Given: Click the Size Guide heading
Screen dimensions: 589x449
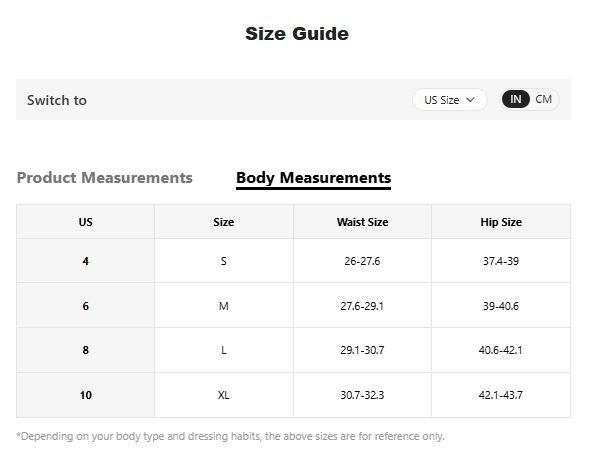Looking at the screenshot, I should (297, 34).
